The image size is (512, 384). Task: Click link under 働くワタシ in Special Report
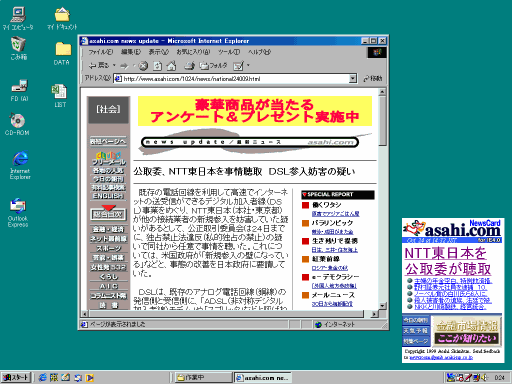click(x=335, y=214)
